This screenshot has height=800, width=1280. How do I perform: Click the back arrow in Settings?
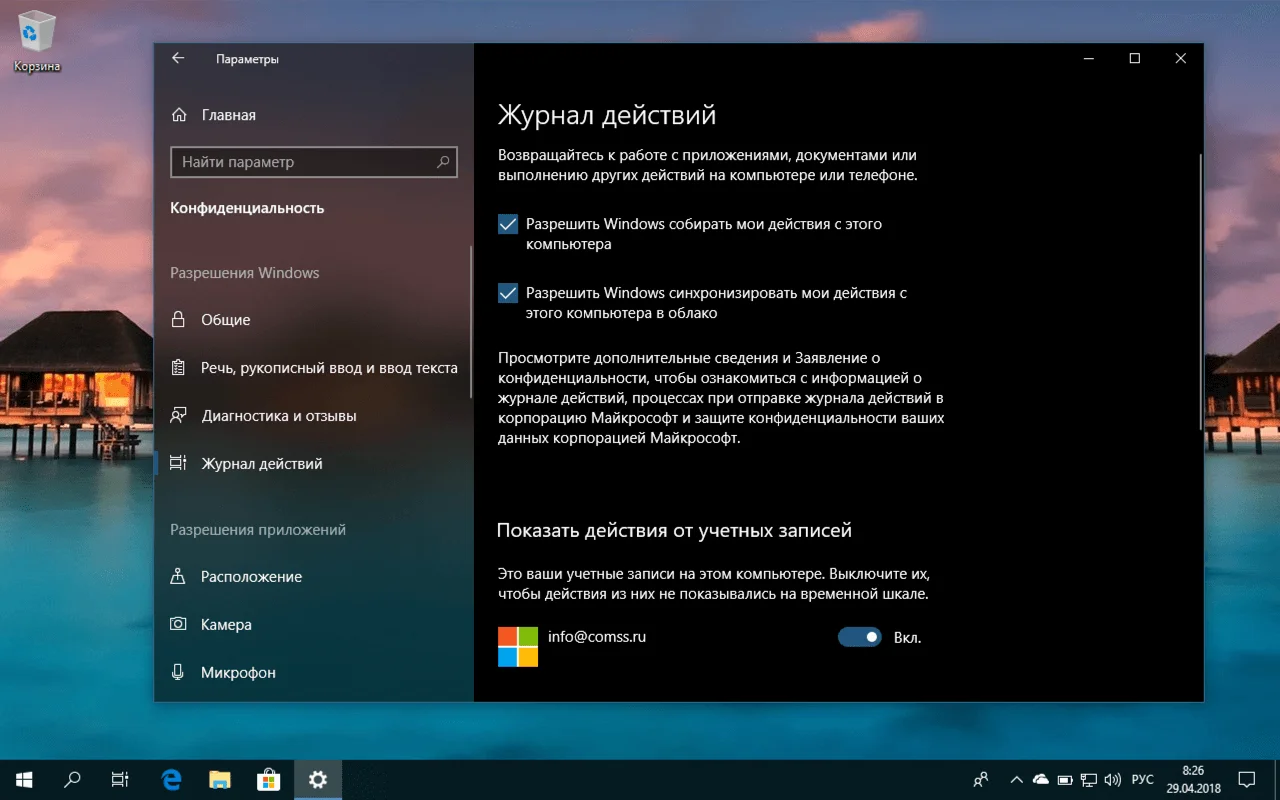coord(178,59)
